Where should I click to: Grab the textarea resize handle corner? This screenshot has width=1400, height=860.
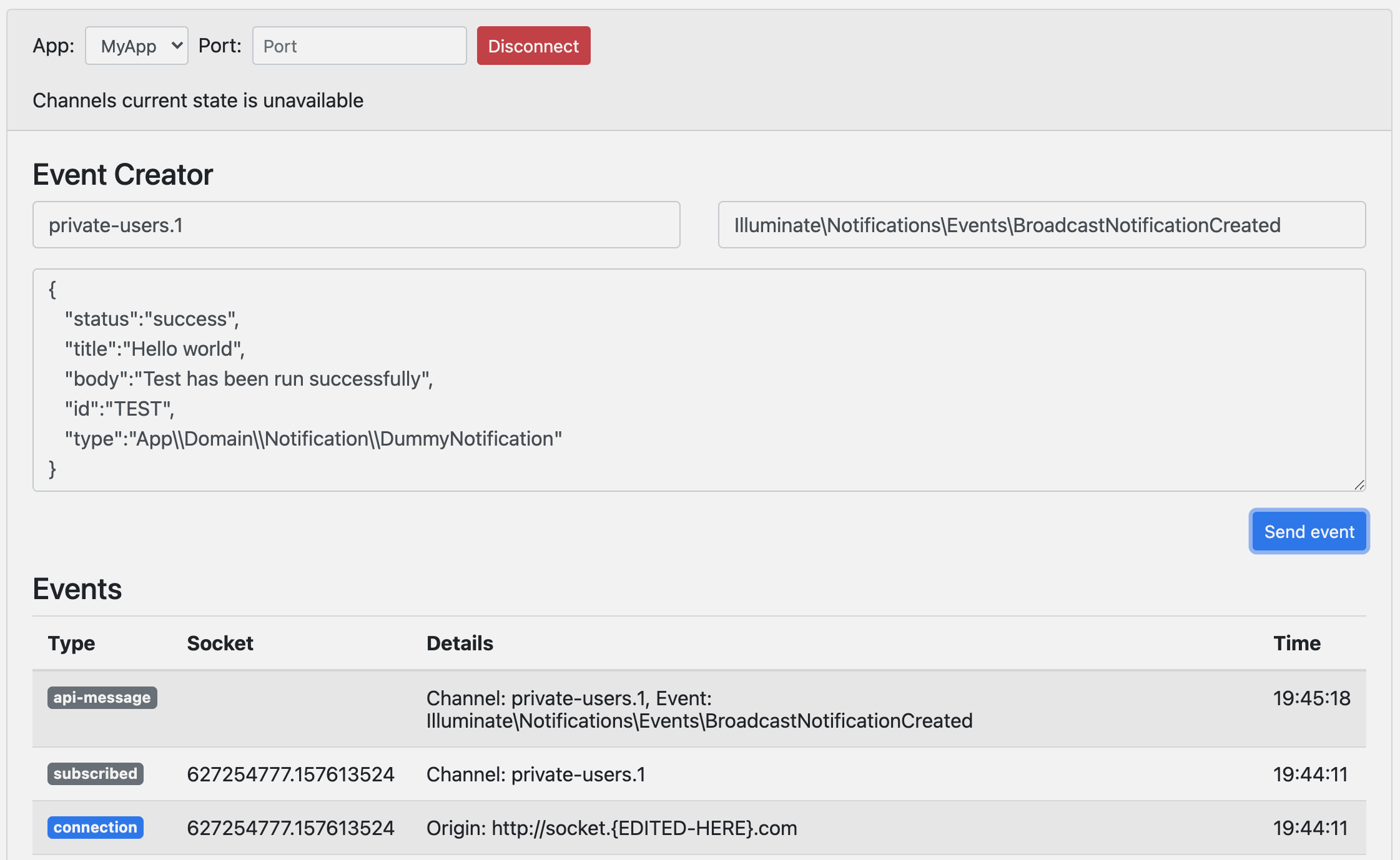tap(1359, 485)
